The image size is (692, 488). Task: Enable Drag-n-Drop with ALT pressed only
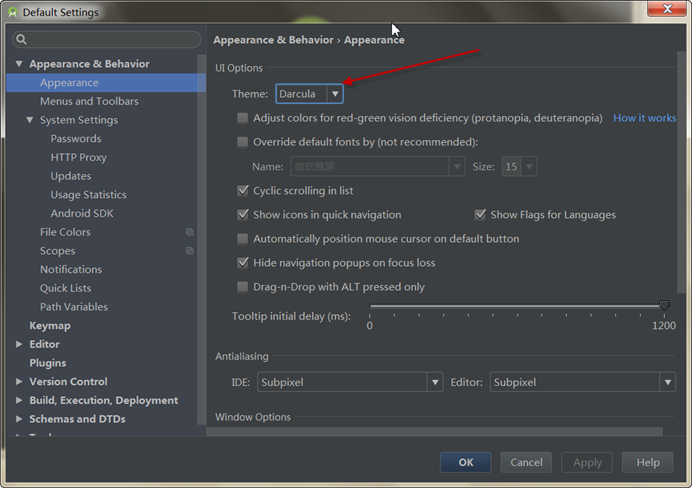pyautogui.click(x=242, y=287)
